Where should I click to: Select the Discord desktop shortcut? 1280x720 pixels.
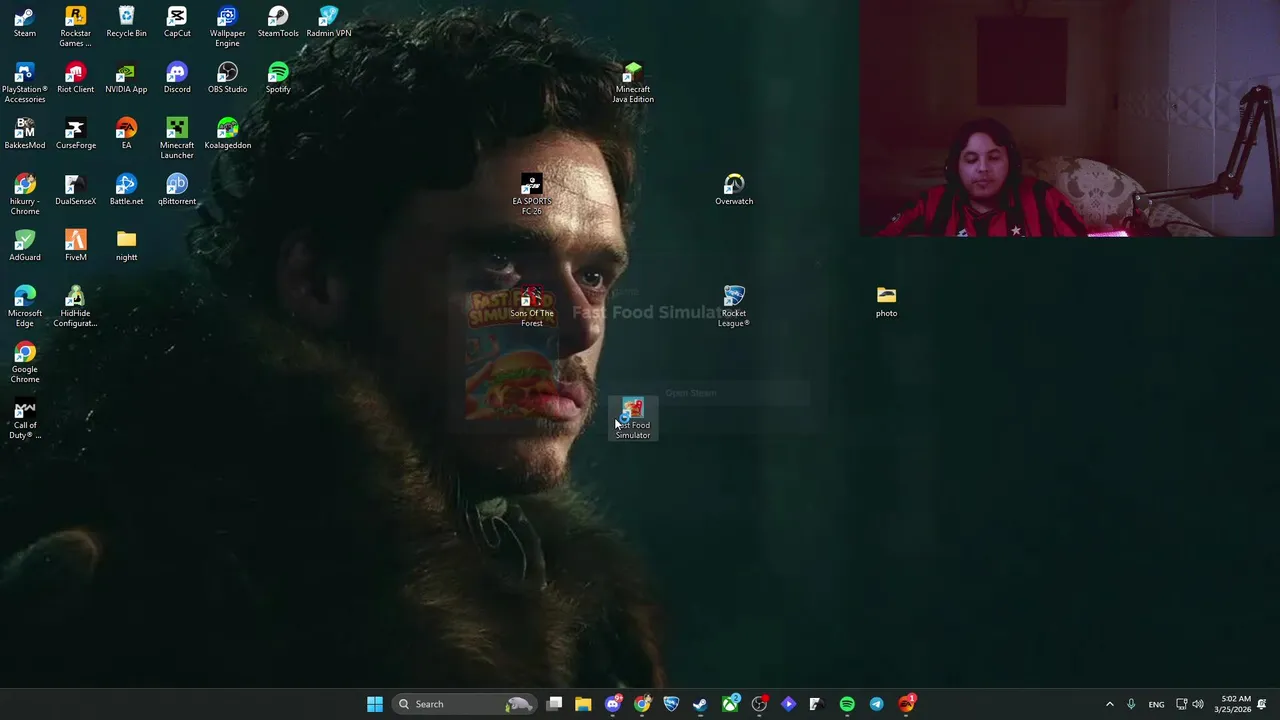pyautogui.click(x=177, y=78)
